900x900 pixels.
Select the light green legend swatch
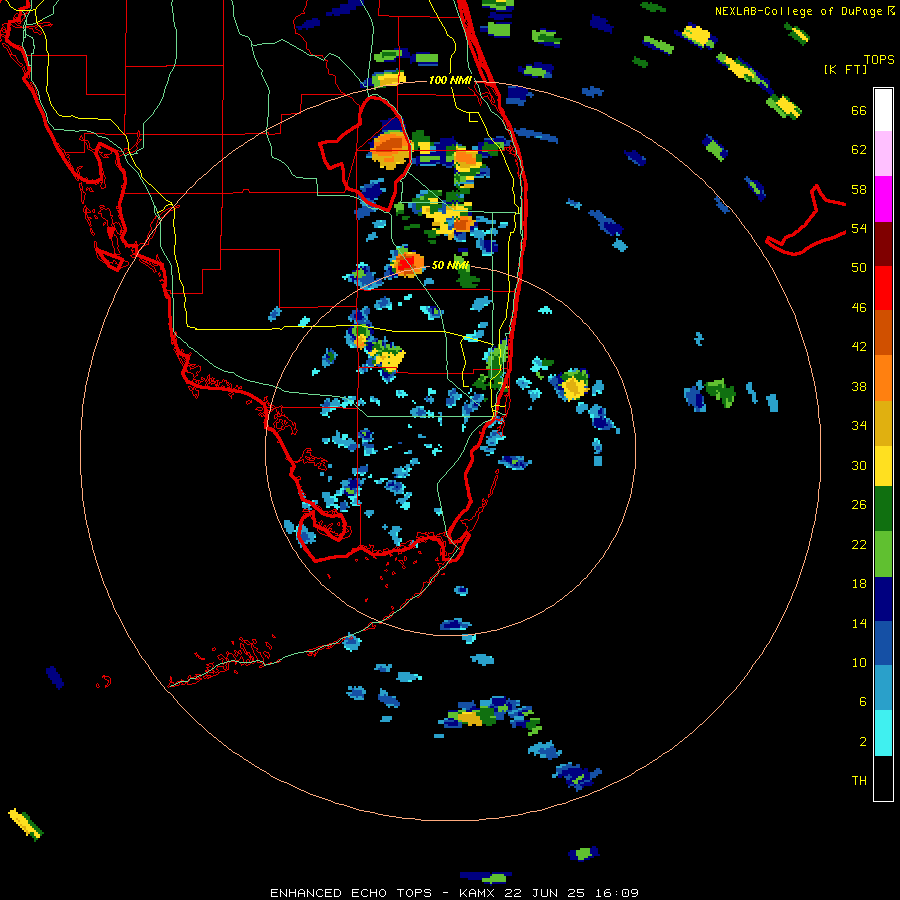click(x=883, y=553)
